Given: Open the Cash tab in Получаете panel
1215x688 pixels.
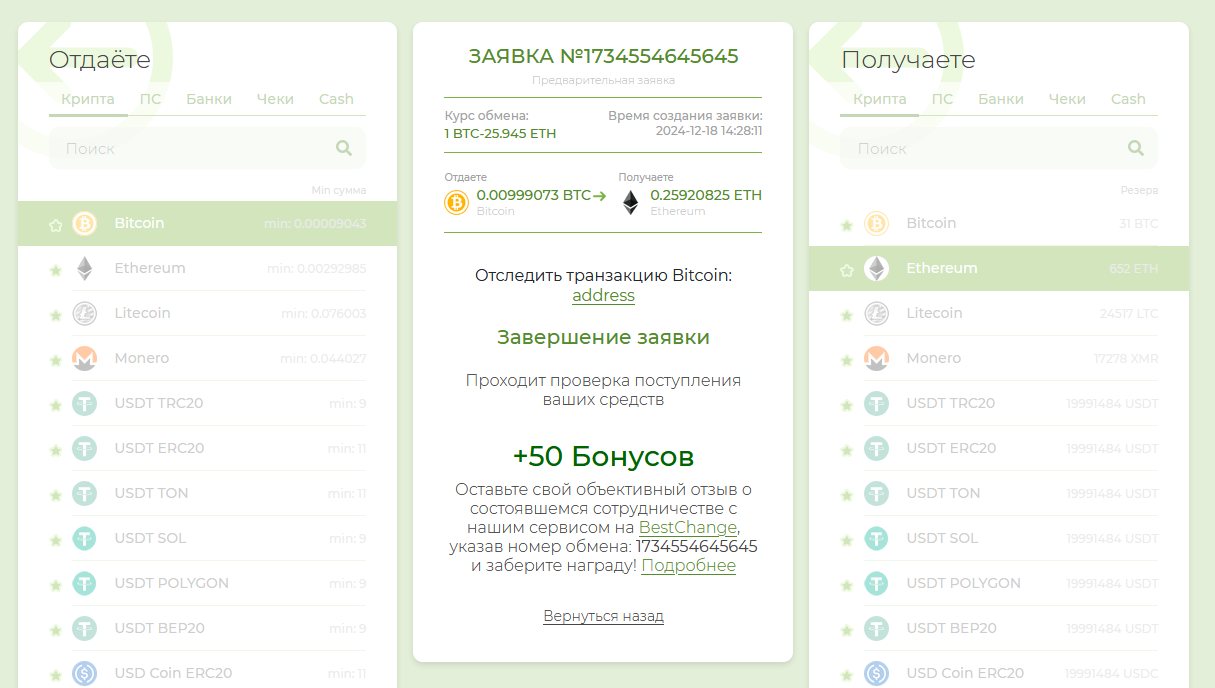Looking at the screenshot, I should point(1127,98).
